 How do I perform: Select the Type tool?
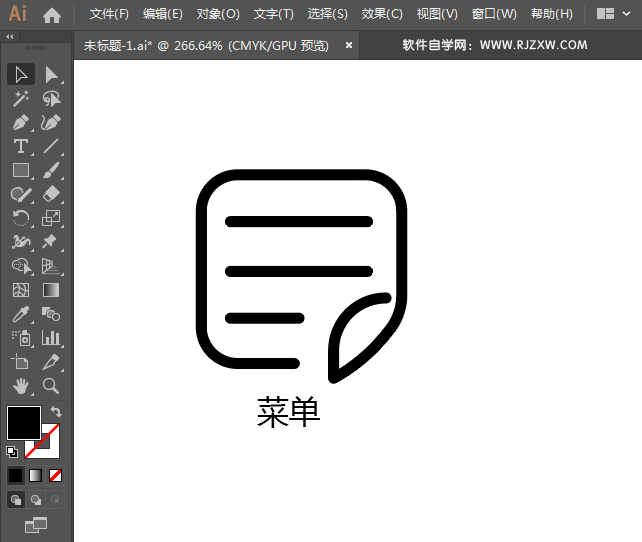click(20, 146)
